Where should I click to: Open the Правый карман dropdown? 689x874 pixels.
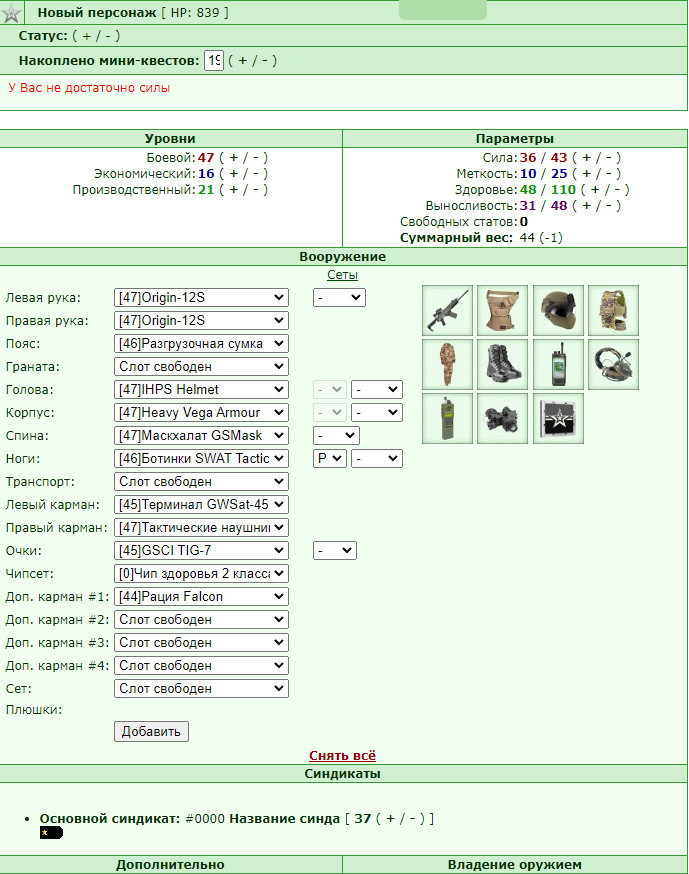coord(201,527)
